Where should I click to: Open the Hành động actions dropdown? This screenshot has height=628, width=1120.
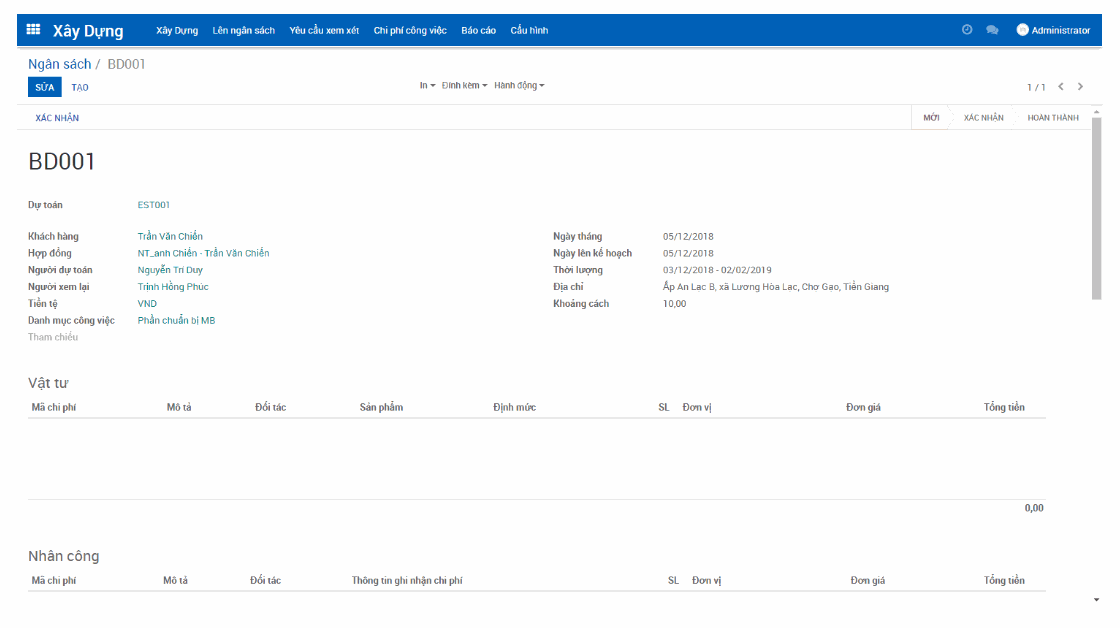518,85
